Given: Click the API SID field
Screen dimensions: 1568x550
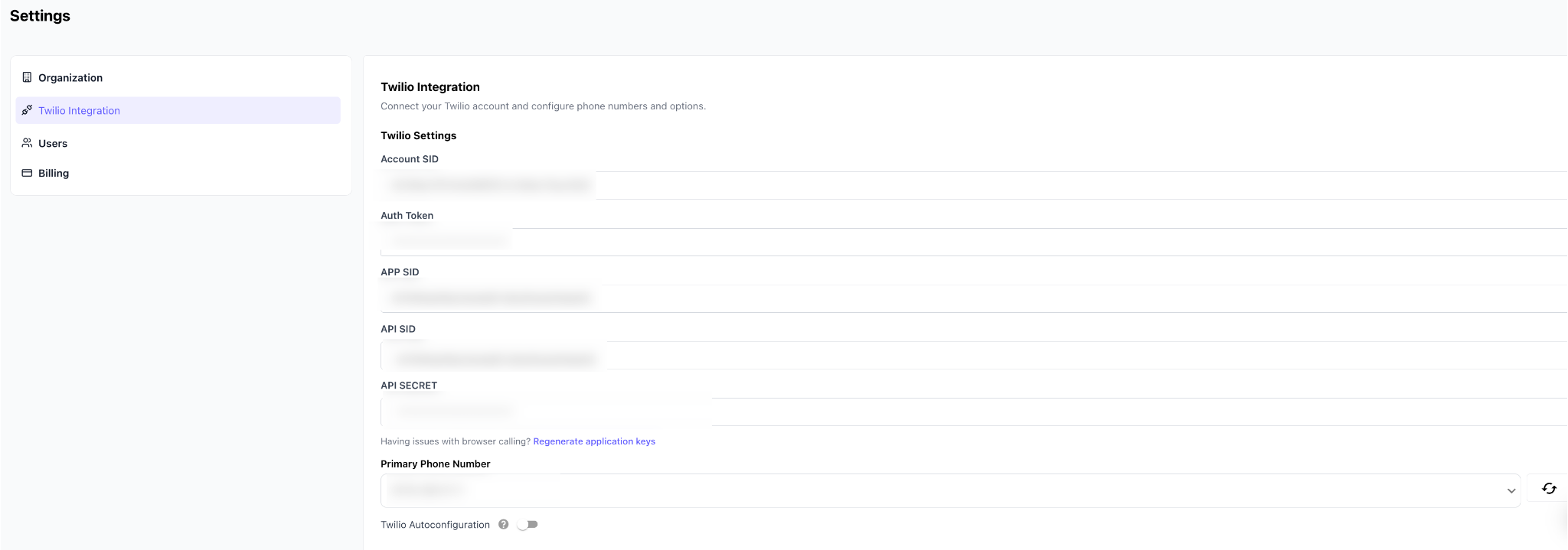Looking at the screenshot, I should (974, 355).
